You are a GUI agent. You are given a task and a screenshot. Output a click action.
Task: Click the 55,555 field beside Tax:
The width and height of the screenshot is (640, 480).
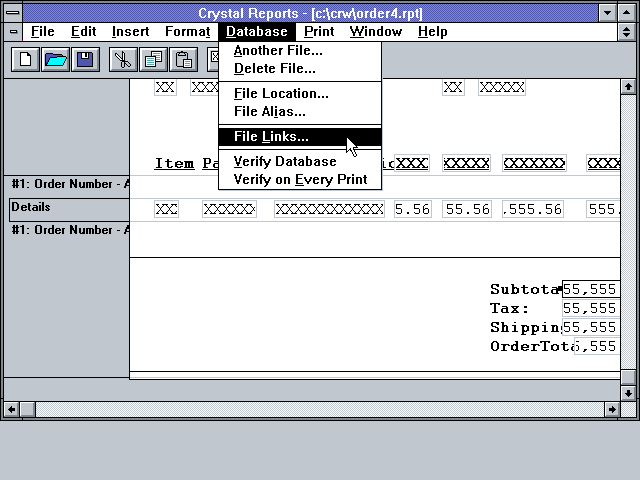pyautogui.click(x=591, y=308)
